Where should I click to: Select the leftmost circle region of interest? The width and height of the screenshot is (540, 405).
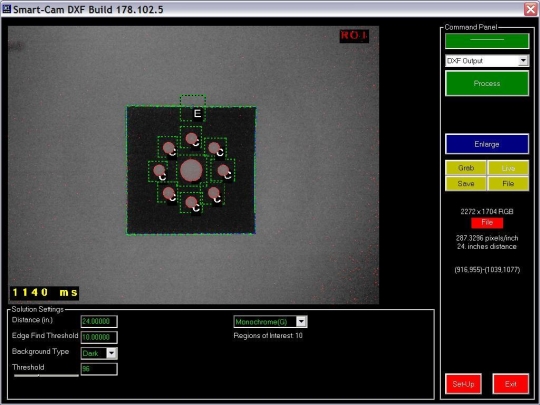pos(159,170)
